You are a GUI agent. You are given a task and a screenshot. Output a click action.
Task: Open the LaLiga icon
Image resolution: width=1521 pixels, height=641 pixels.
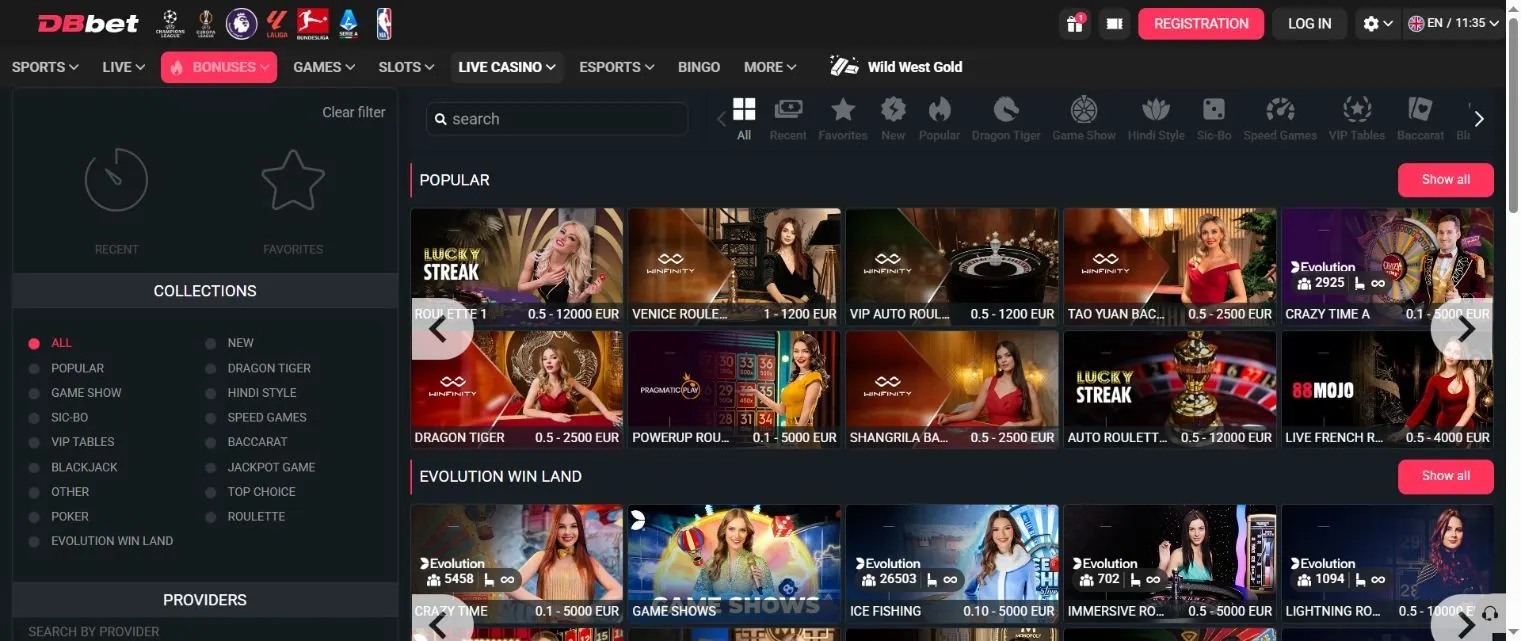[x=277, y=23]
